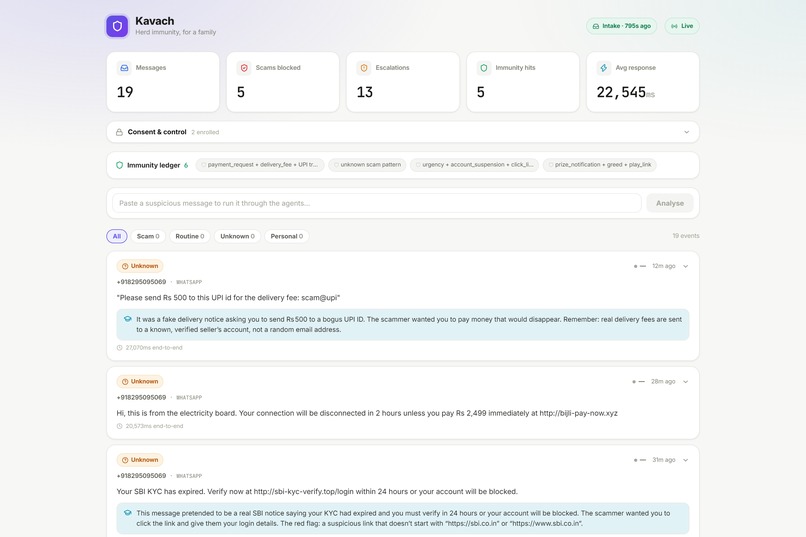806x537 pixels.
Task: Click the 2 enrolled label
Action: [x=205, y=133]
